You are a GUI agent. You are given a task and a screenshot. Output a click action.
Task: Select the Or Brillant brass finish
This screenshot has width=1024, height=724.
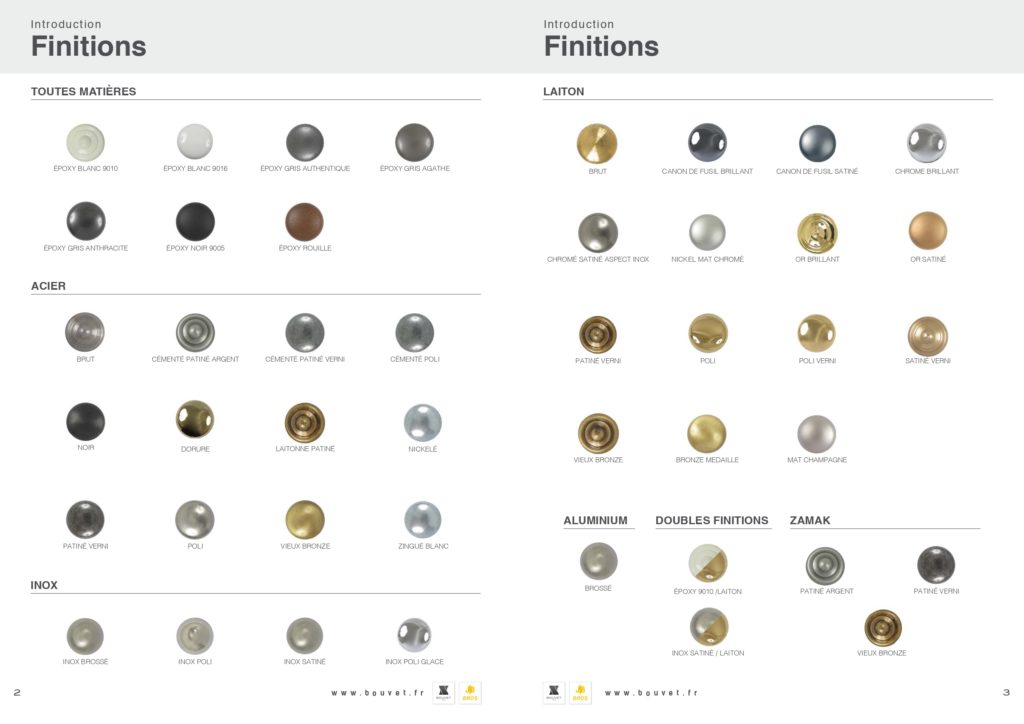(817, 233)
